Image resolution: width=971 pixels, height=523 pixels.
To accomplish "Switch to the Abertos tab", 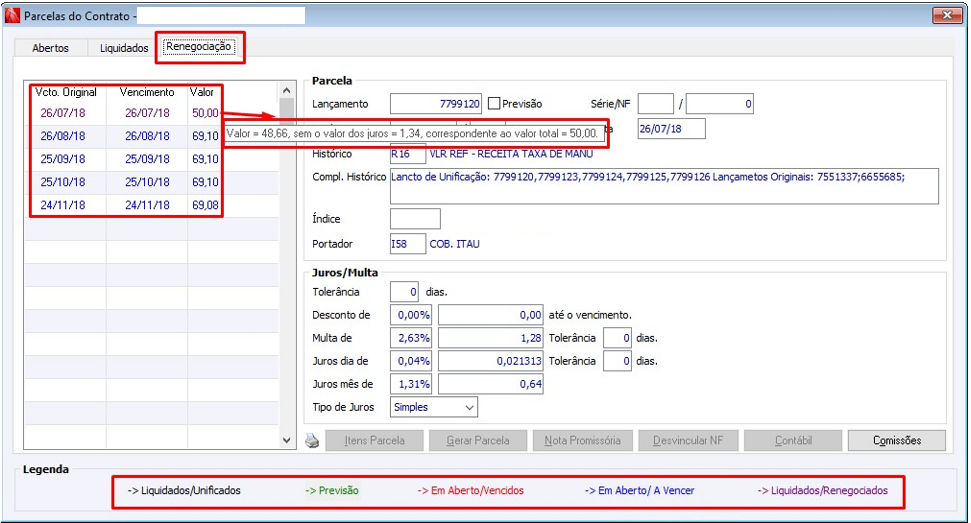I will pos(51,48).
